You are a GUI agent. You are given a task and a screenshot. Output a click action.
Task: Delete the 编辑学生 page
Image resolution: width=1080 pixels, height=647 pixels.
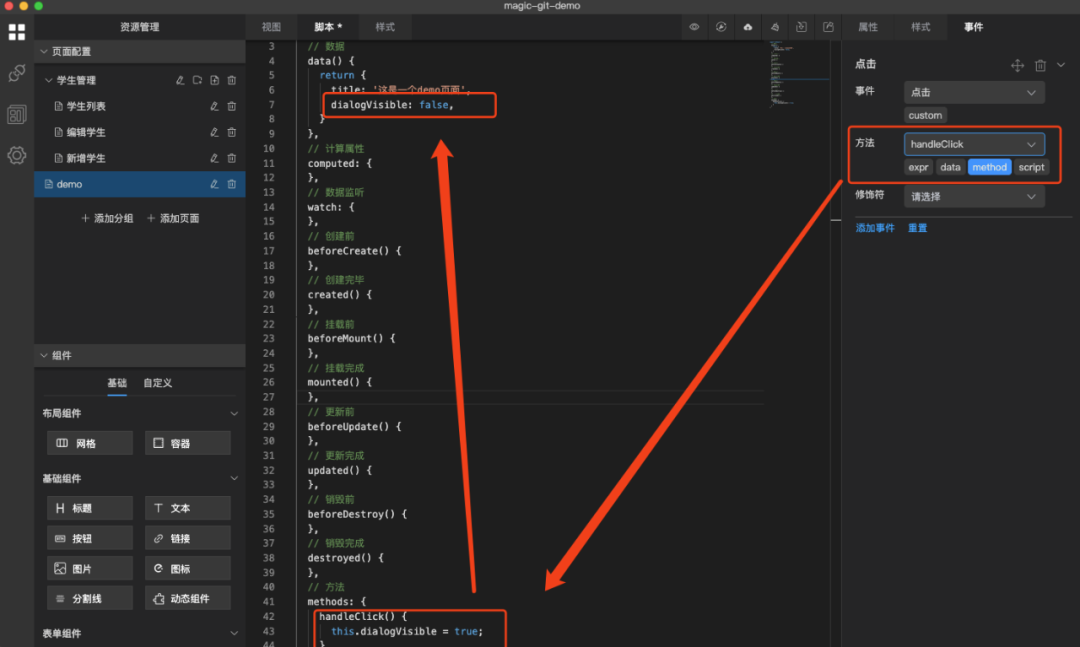(232, 132)
